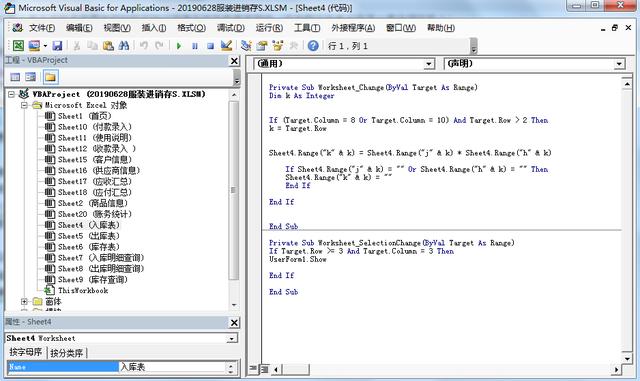Collapse the VBAProject root node

[x=12, y=94]
